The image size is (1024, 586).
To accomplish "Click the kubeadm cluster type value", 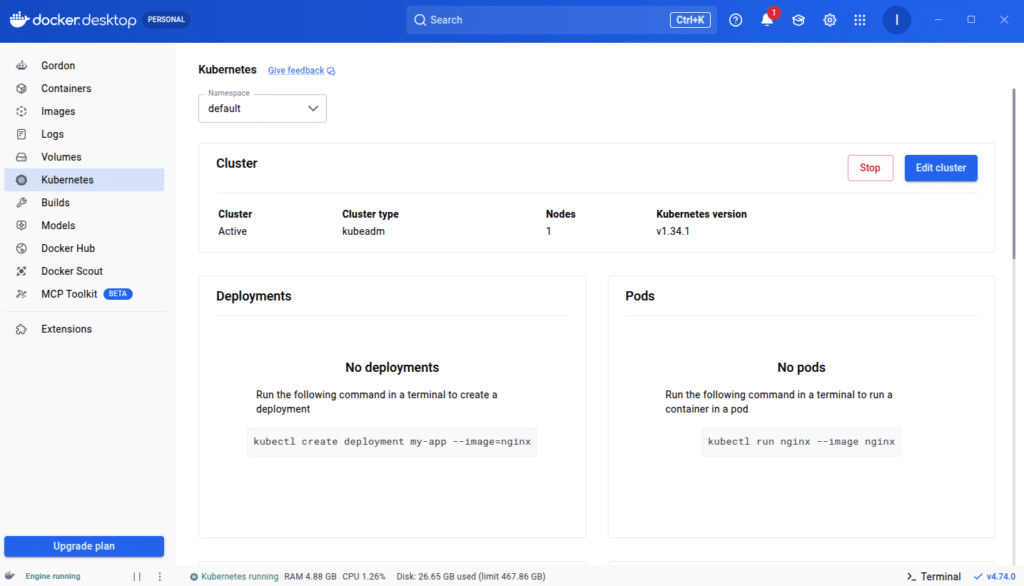I will pos(363,231).
